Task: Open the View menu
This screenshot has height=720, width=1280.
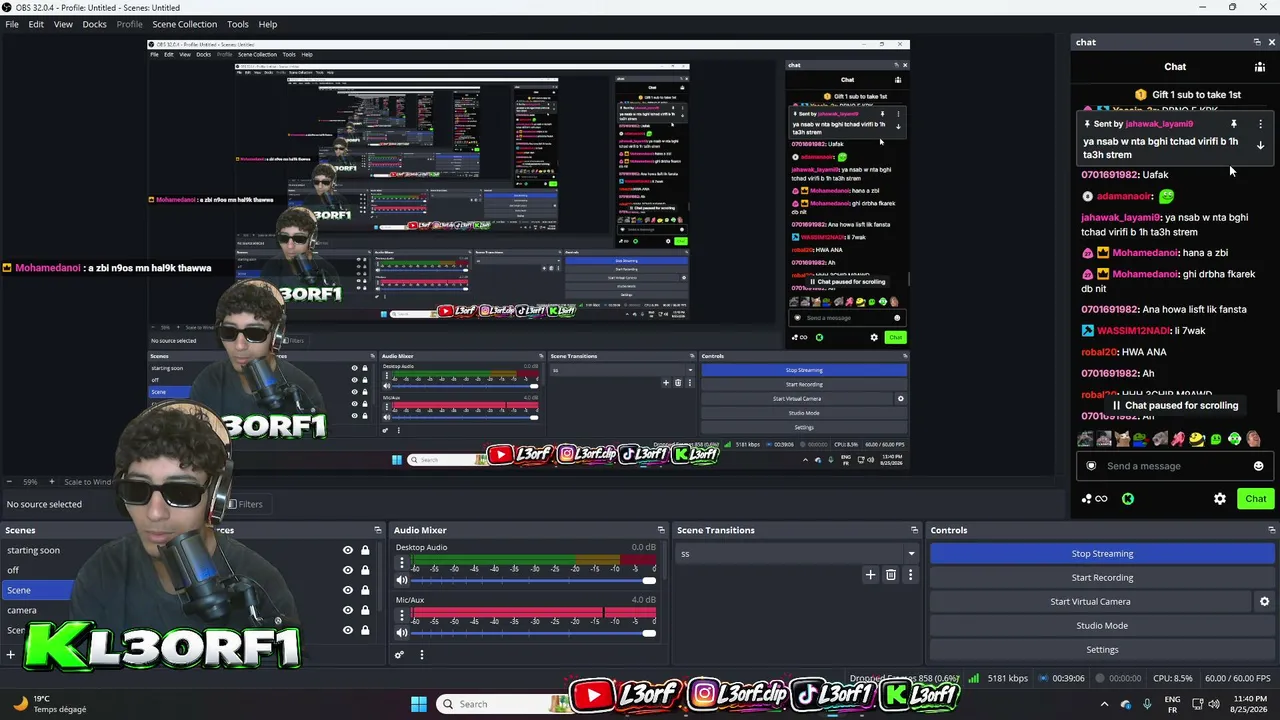Action: tap(63, 24)
